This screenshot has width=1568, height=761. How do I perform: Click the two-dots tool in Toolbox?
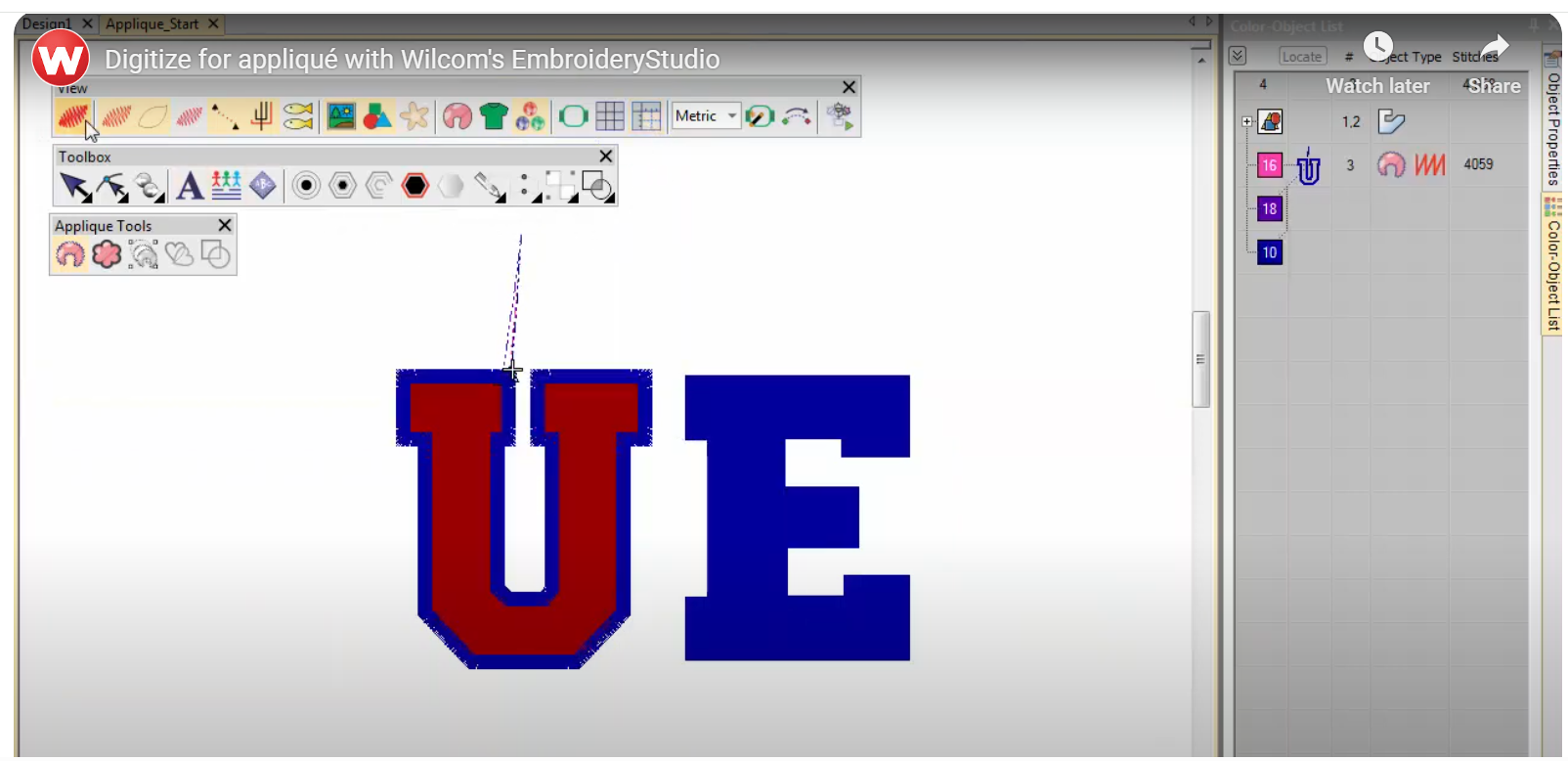(529, 186)
